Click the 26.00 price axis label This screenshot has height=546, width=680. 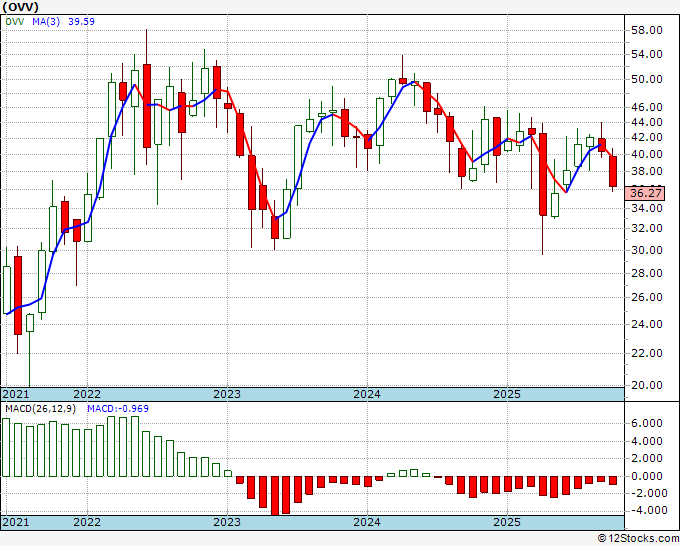[647, 298]
